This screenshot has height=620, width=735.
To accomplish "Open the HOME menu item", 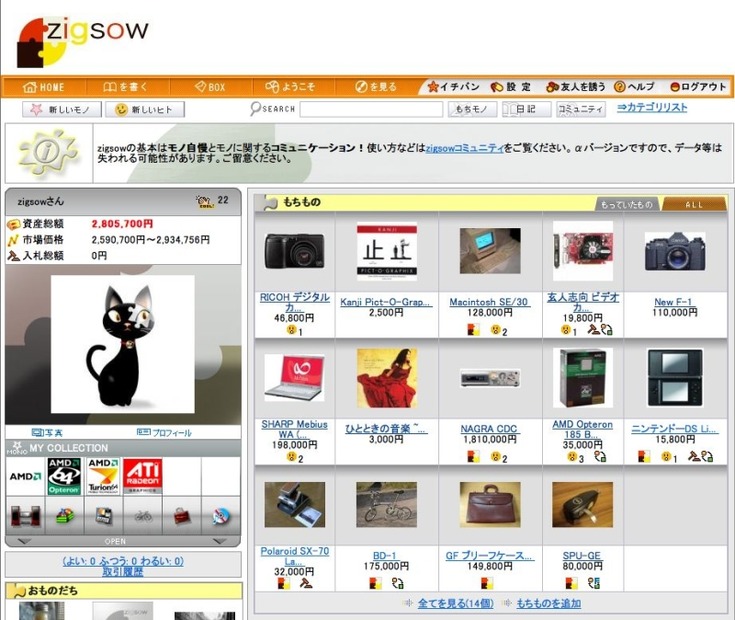I will [x=43, y=87].
